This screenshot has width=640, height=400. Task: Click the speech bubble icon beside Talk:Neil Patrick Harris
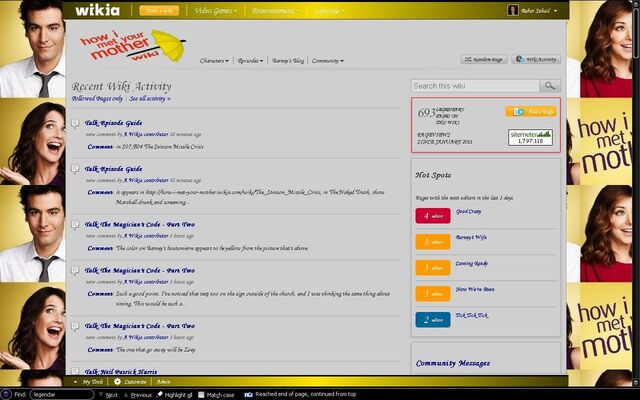pyautogui.click(x=75, y=371)
